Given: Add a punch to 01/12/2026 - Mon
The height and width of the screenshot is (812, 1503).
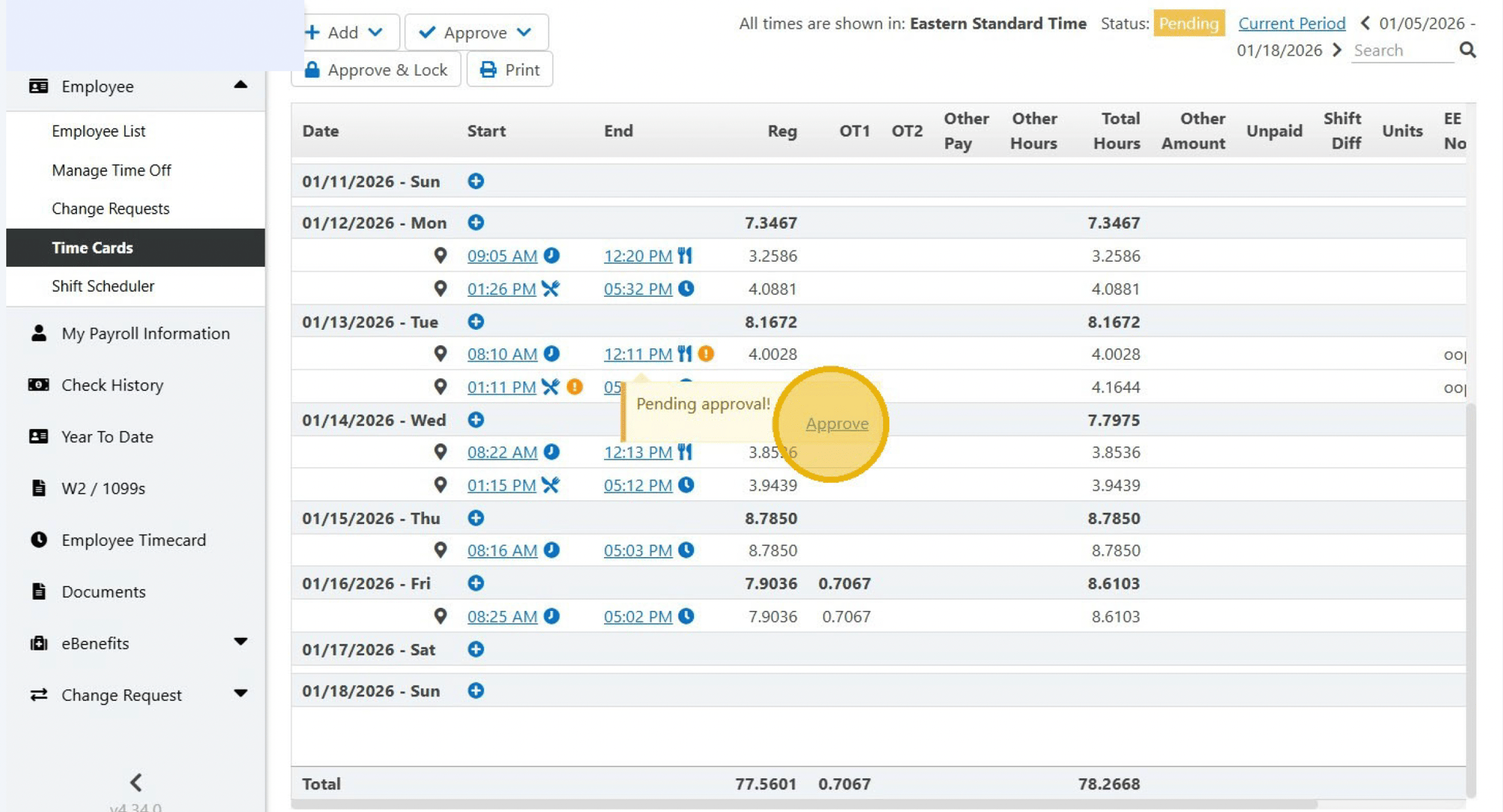Looking at the screenshot, I should click(x=476, y=222).
